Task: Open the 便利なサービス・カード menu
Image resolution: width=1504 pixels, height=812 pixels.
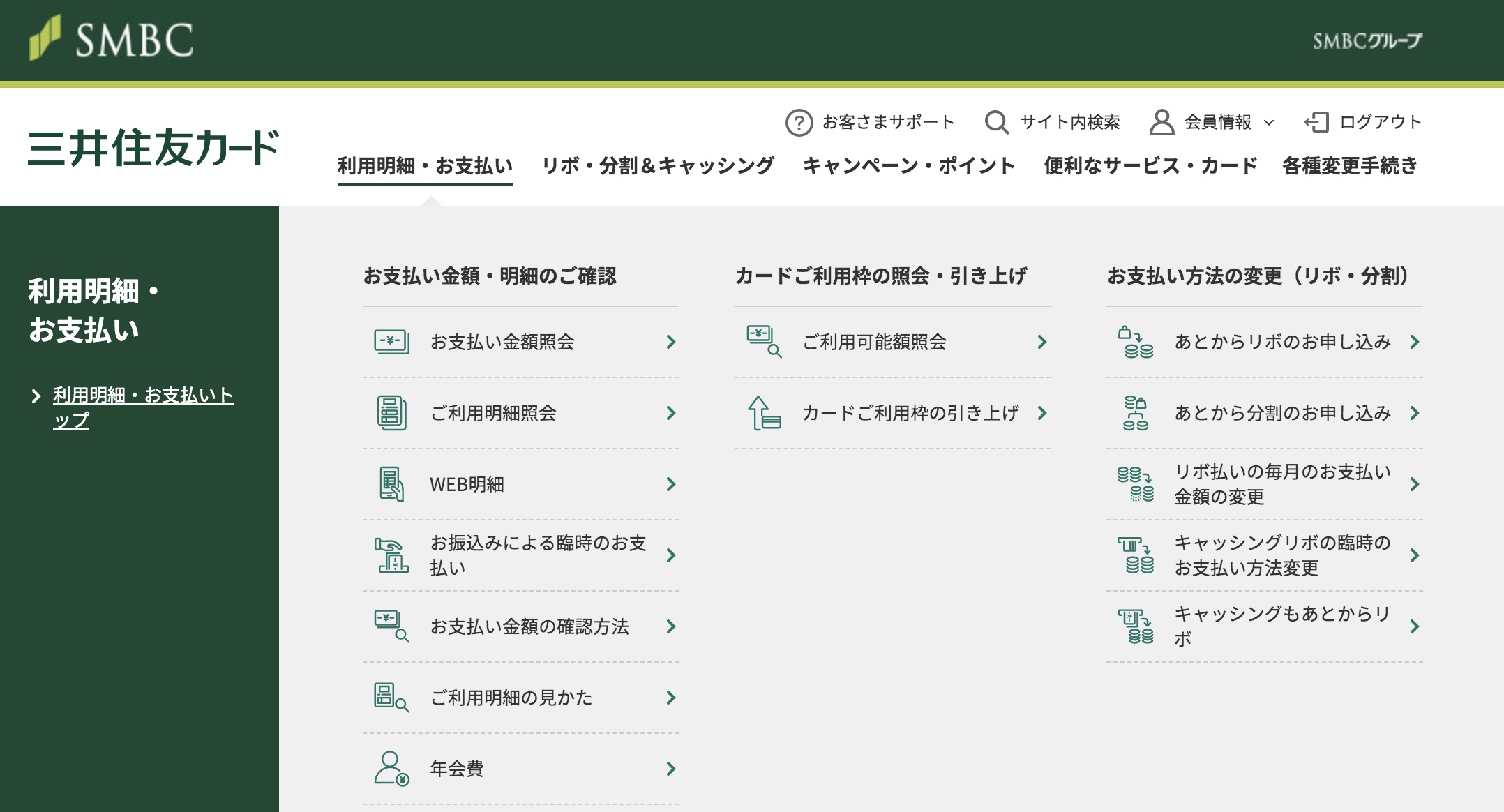Action: [x=1150, y=166]
